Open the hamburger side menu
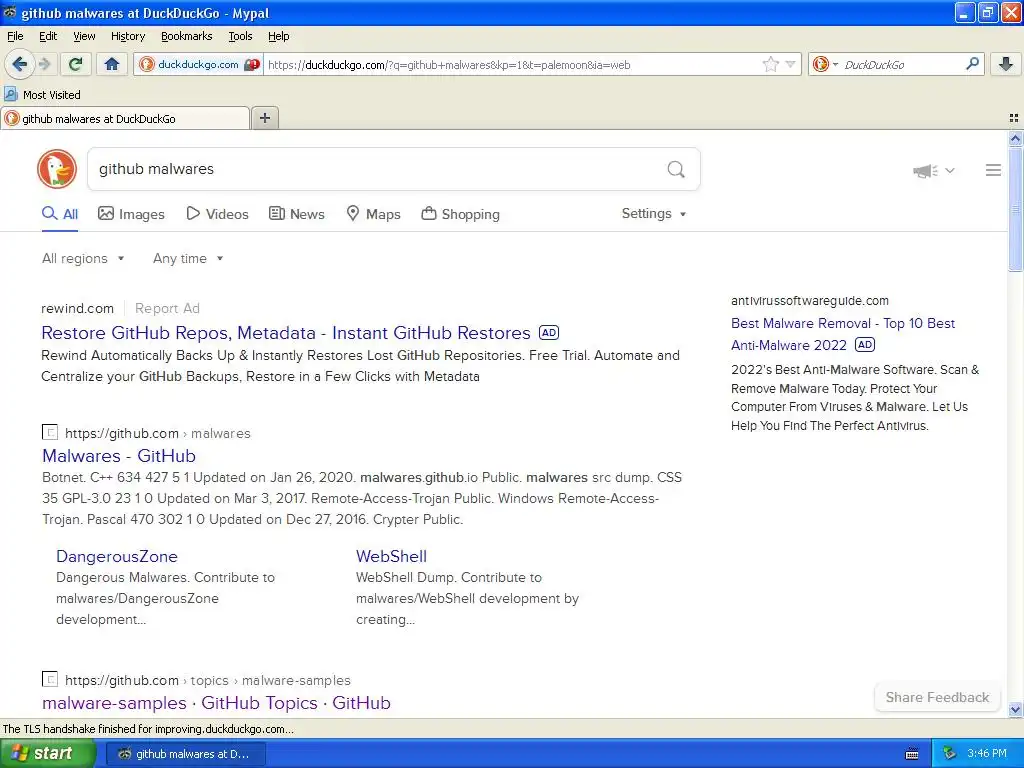 tap(993, 170)
